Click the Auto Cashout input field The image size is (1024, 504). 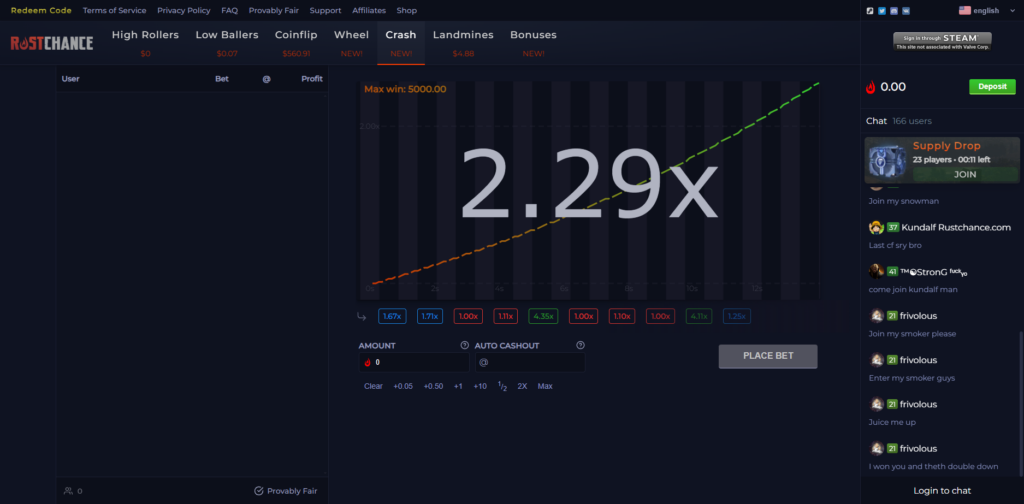[530, 362]
